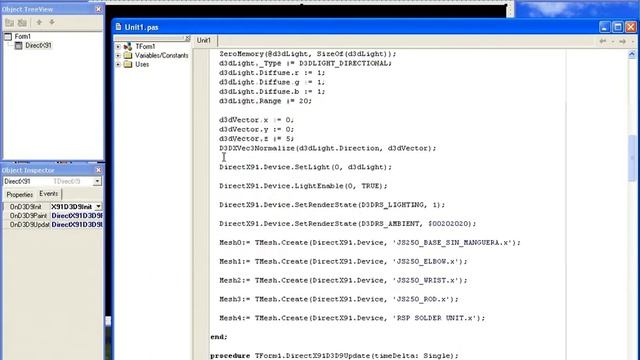The height and width of the screenshot is (360, 640).
Task: Click the OnD3D9Paint handler value
Action: (x=76, y=216)
